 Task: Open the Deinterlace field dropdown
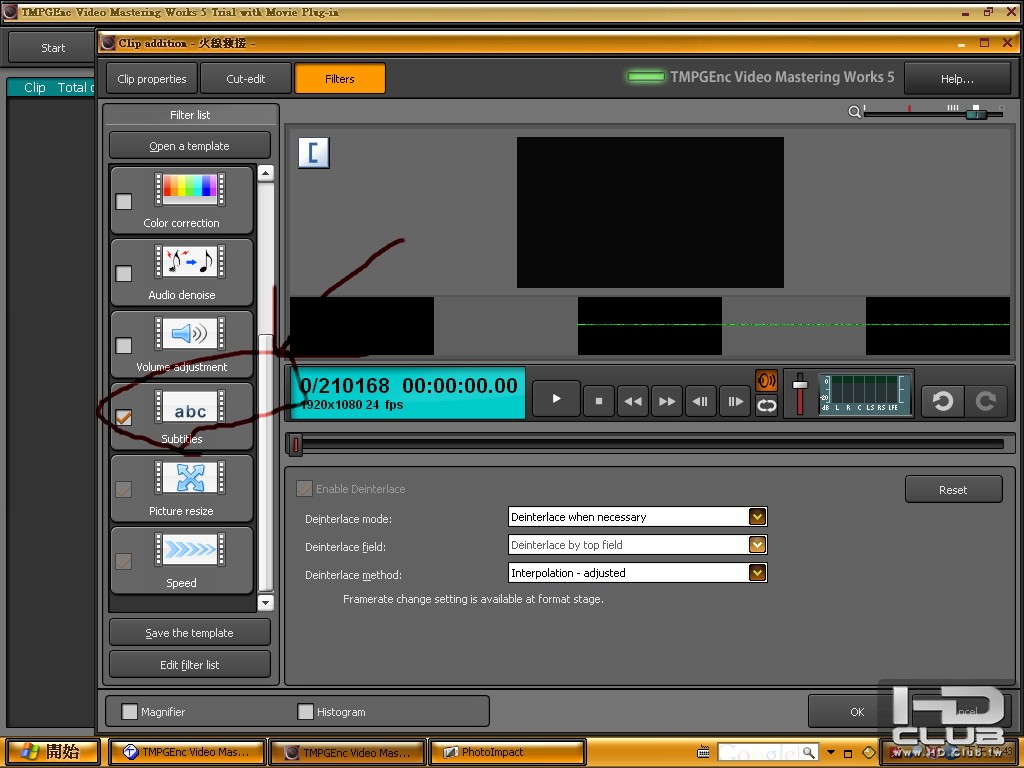pos(757,545)
